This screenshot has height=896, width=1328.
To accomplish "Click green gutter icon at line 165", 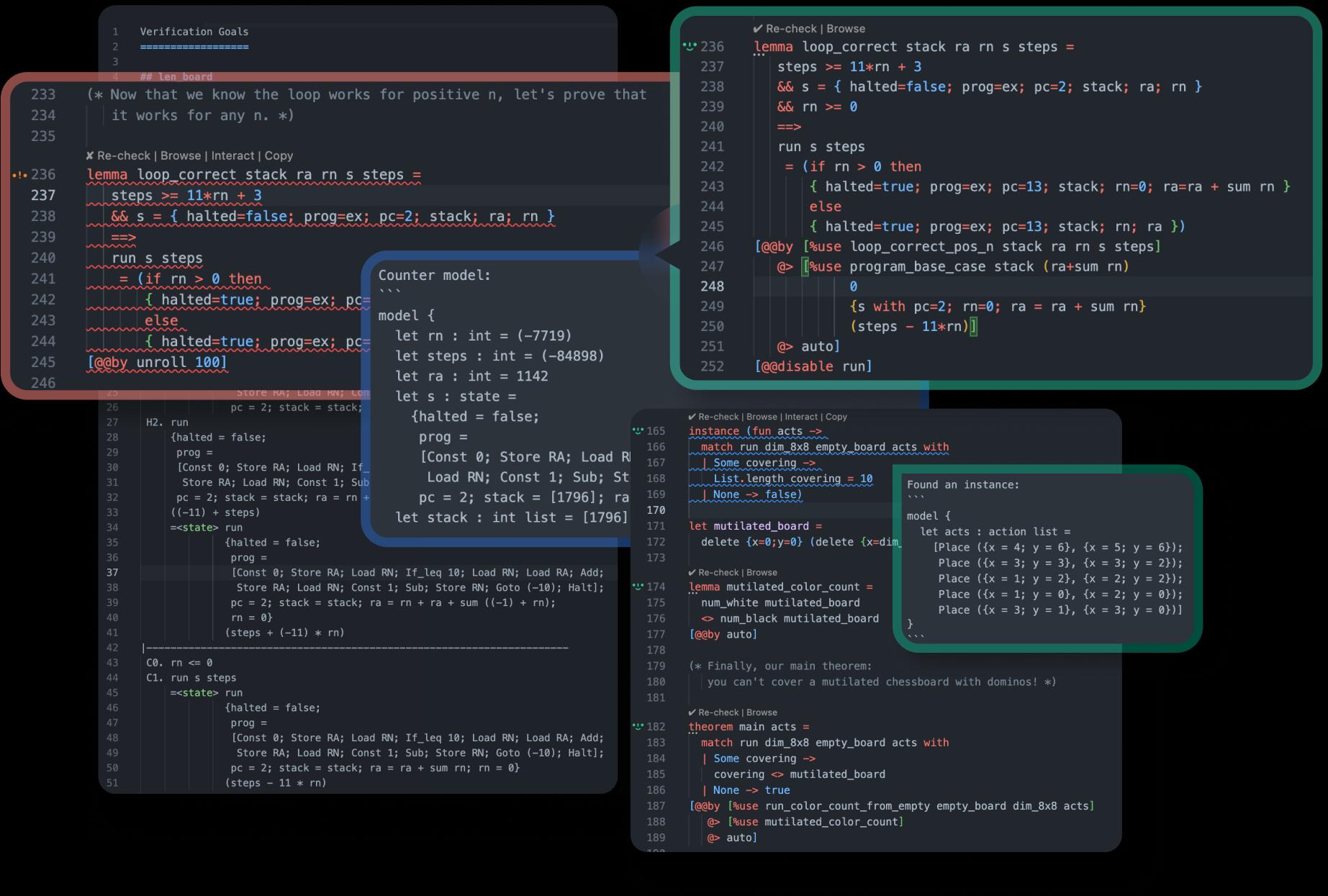I will click(637, 431).
